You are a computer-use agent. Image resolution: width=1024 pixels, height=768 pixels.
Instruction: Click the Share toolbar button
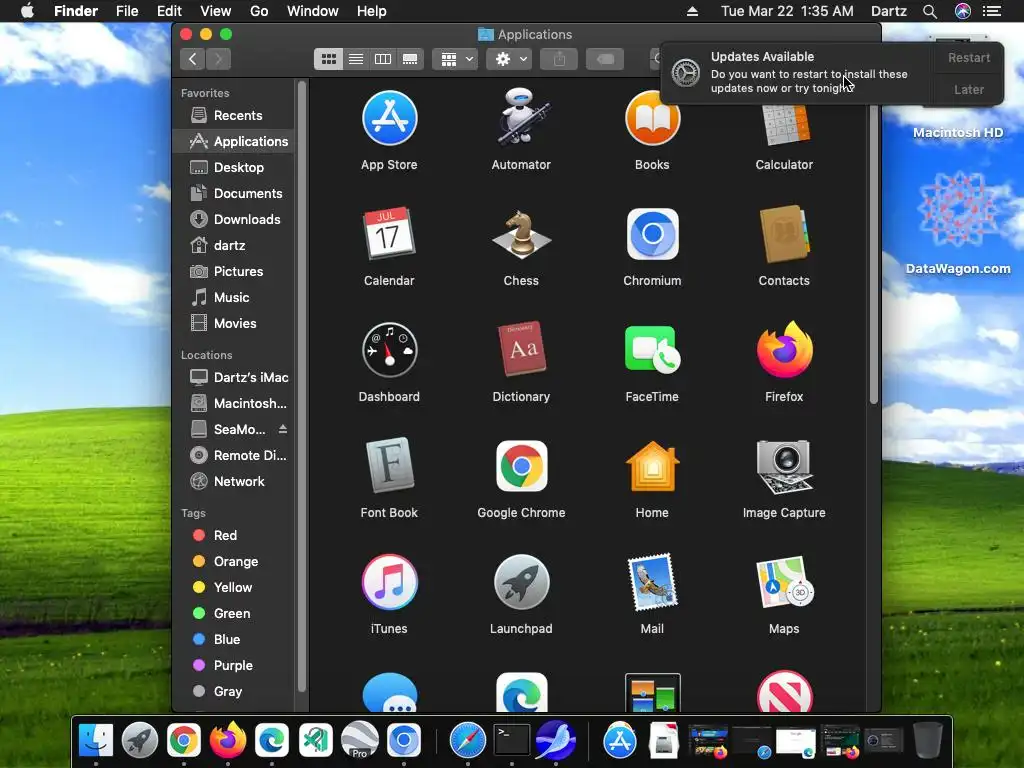tap(559, 59)
